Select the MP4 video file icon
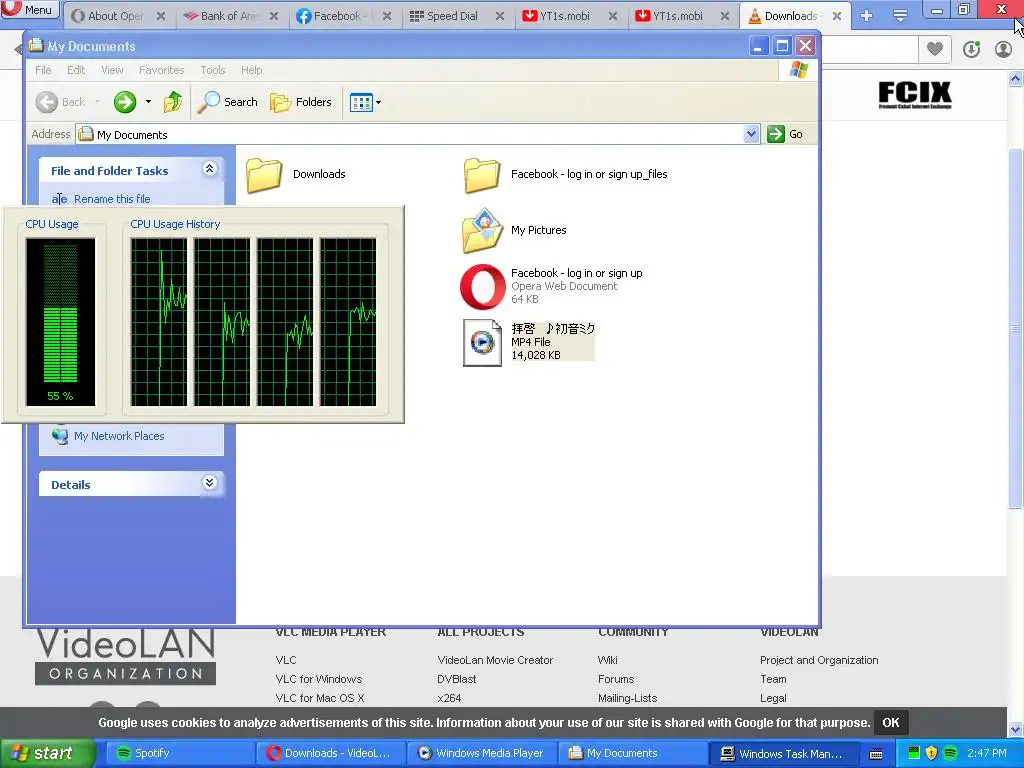Screen dimensions: 1024x768 coord(482,342)
